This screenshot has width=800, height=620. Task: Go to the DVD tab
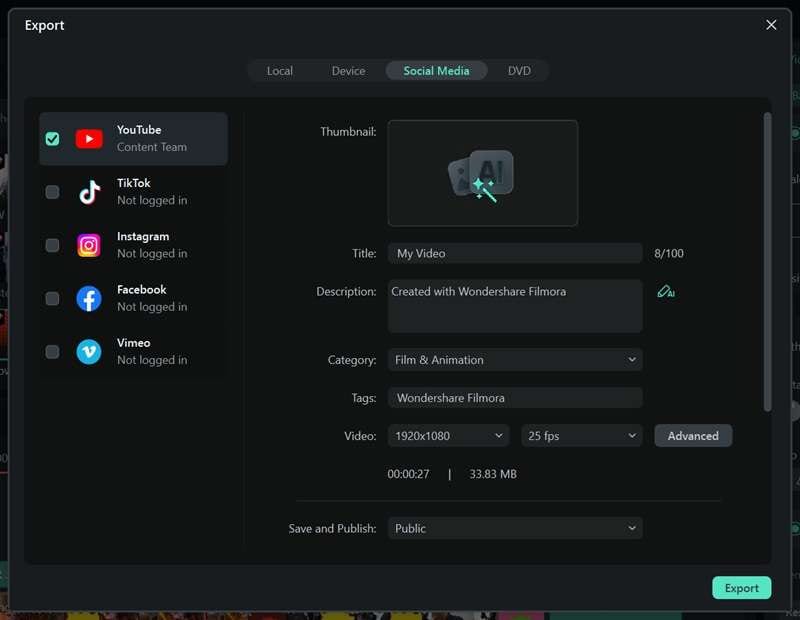tap(519, 71)
